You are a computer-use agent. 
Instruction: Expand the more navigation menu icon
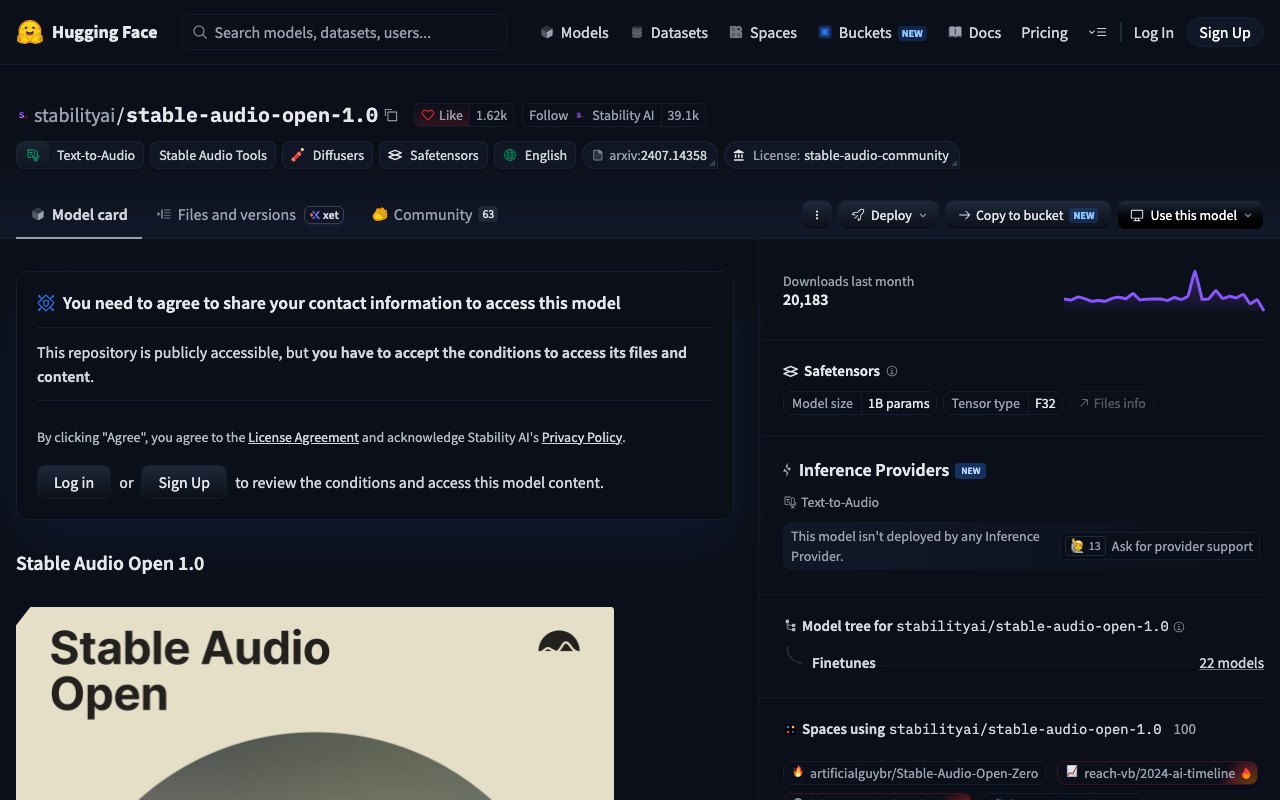point(1097,32)
